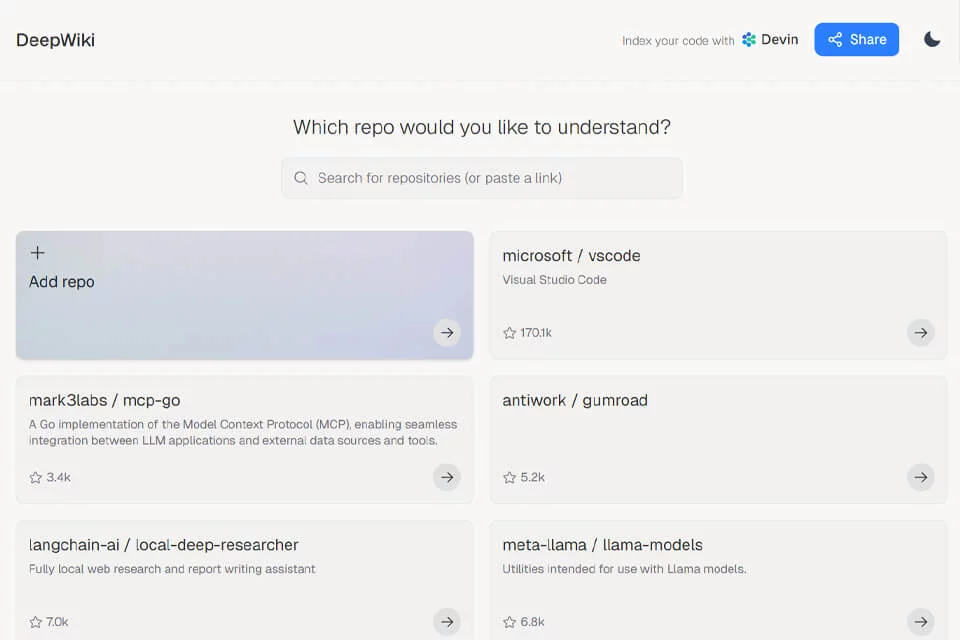Screen dimensions: 960x640
Task: Click the Visual Studio Code description
Action: pyautogui.click(x=554, y=280)
